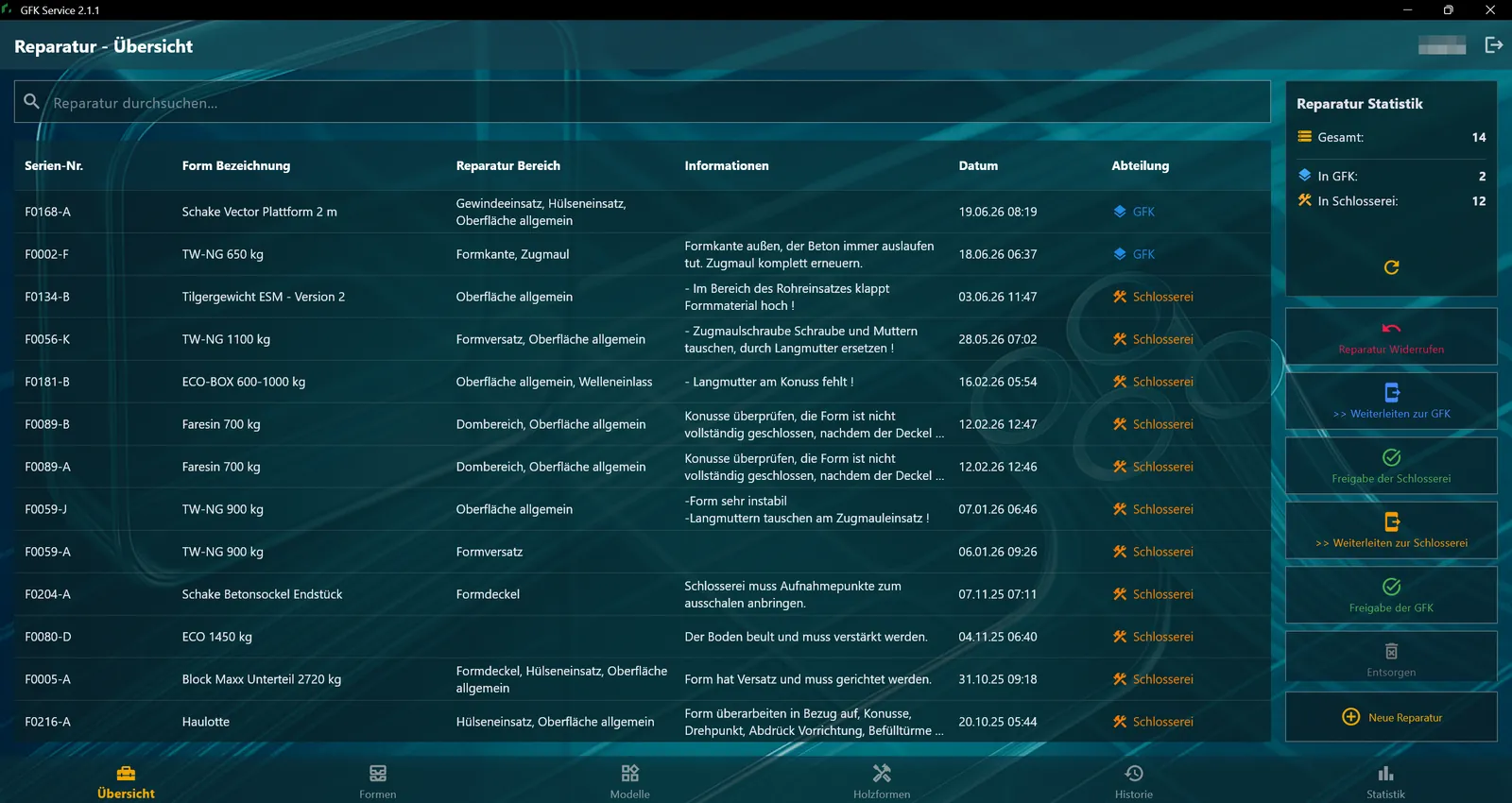Click the Schlosserei tools icon for F0005-A
Screen dimensions: 1512x803
pos(1120,679)
